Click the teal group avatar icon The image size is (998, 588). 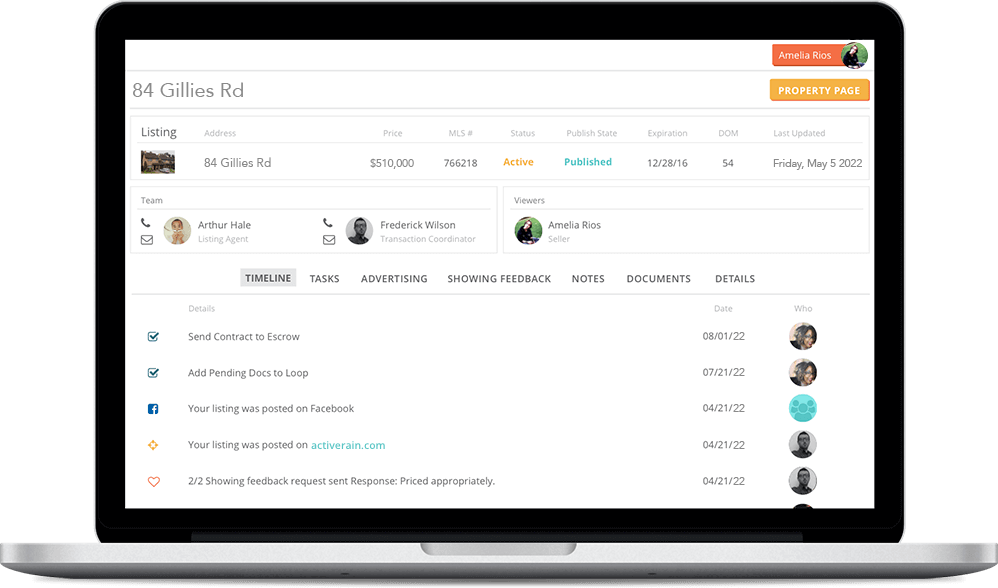[x=802, y=408]
